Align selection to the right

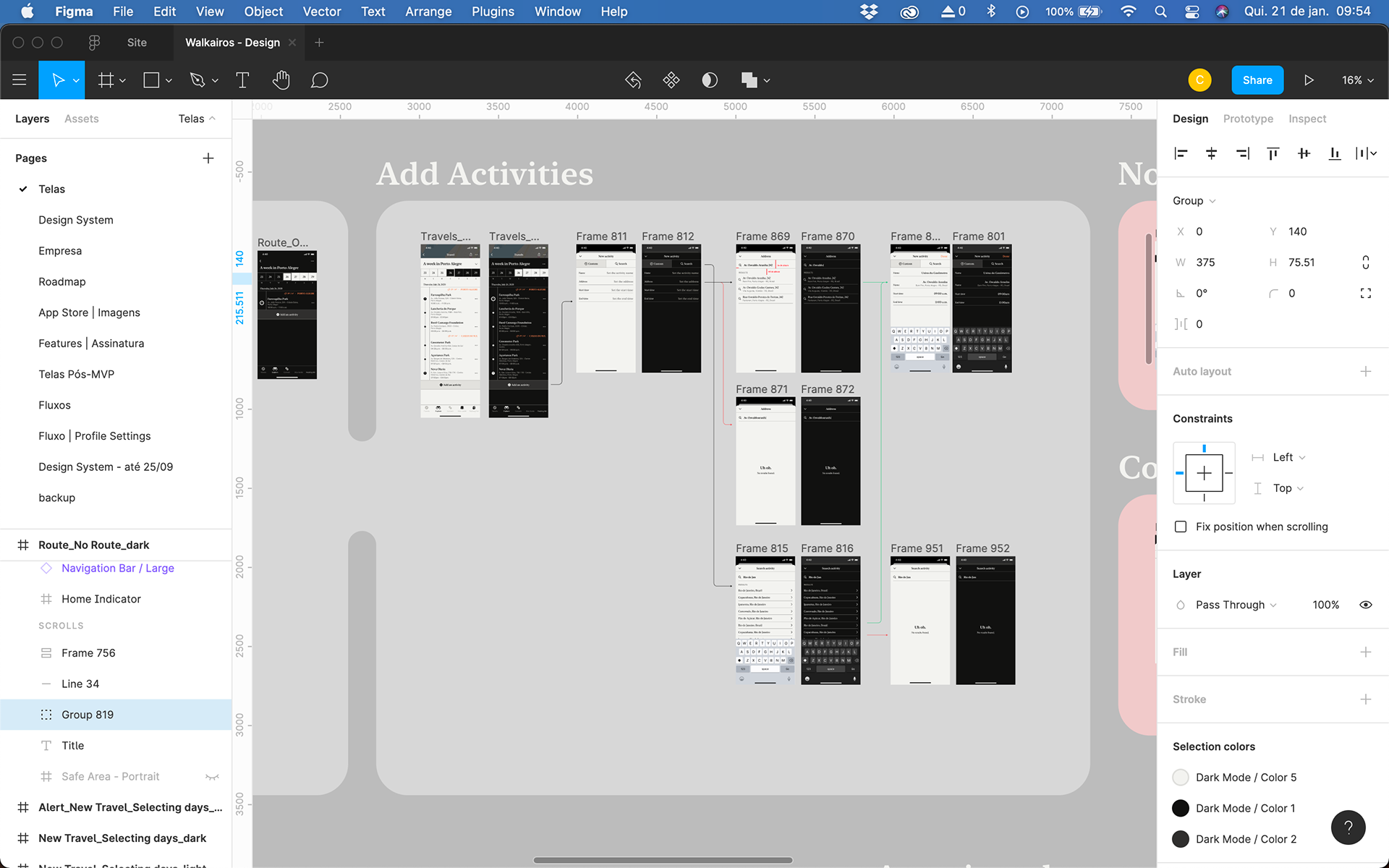(x=1243, y=153)
